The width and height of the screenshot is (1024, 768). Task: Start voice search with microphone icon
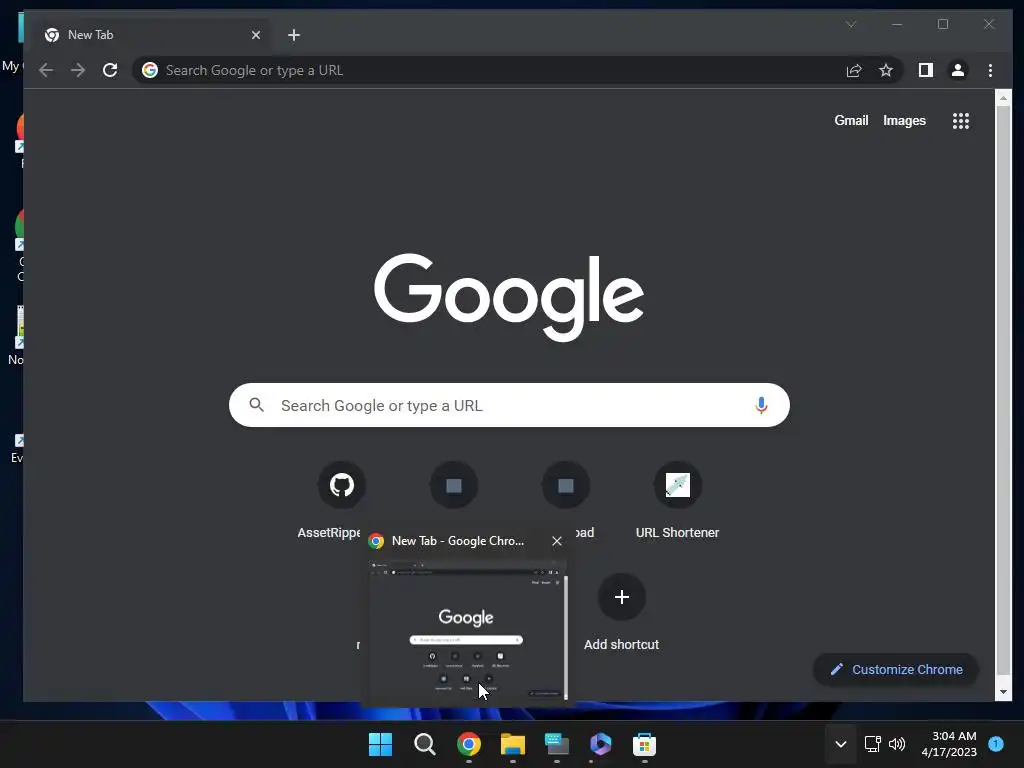[x=761, y=405]
